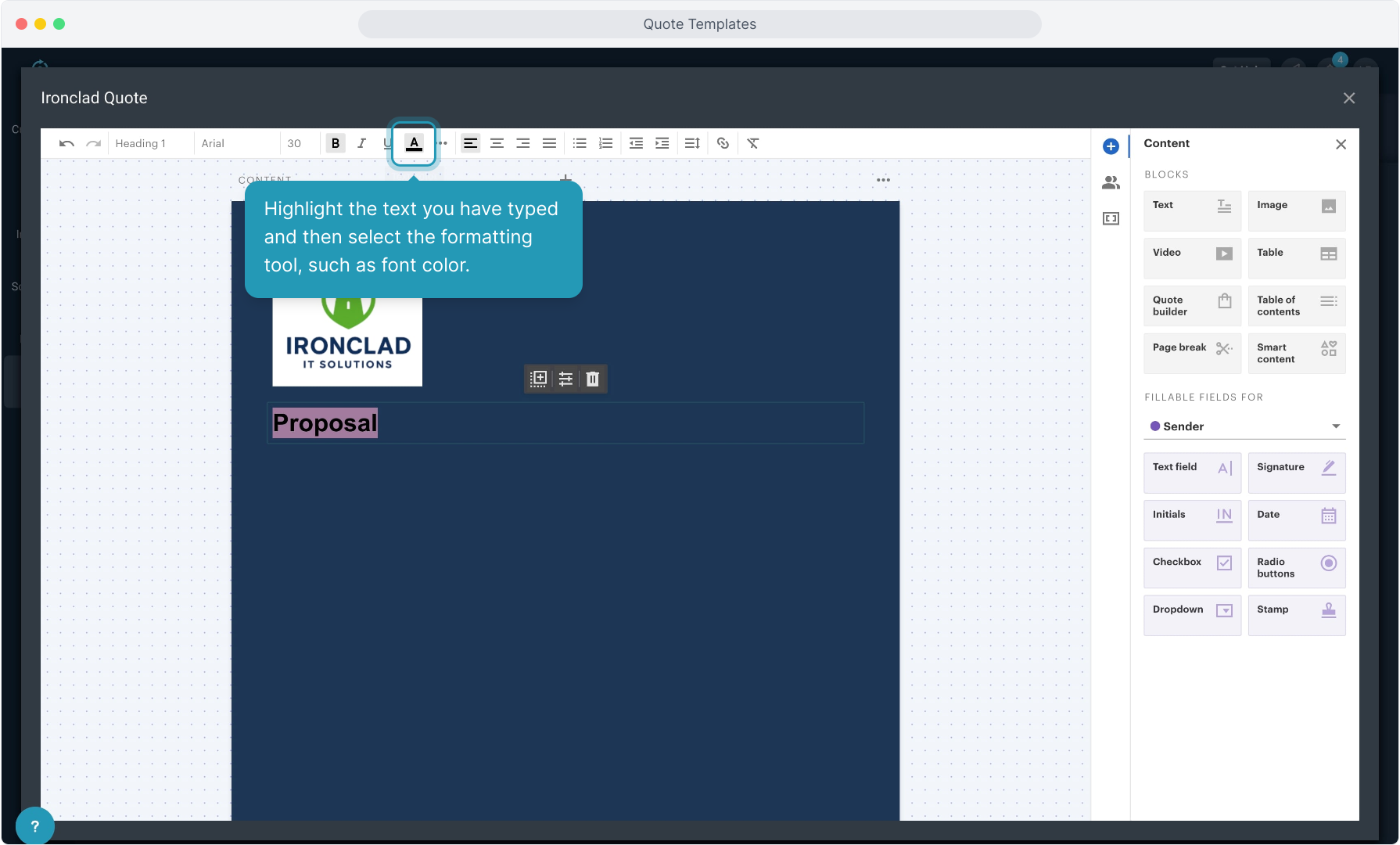The image size is (1400, 845).
Task: Center align the text
Action: [497, 143]
